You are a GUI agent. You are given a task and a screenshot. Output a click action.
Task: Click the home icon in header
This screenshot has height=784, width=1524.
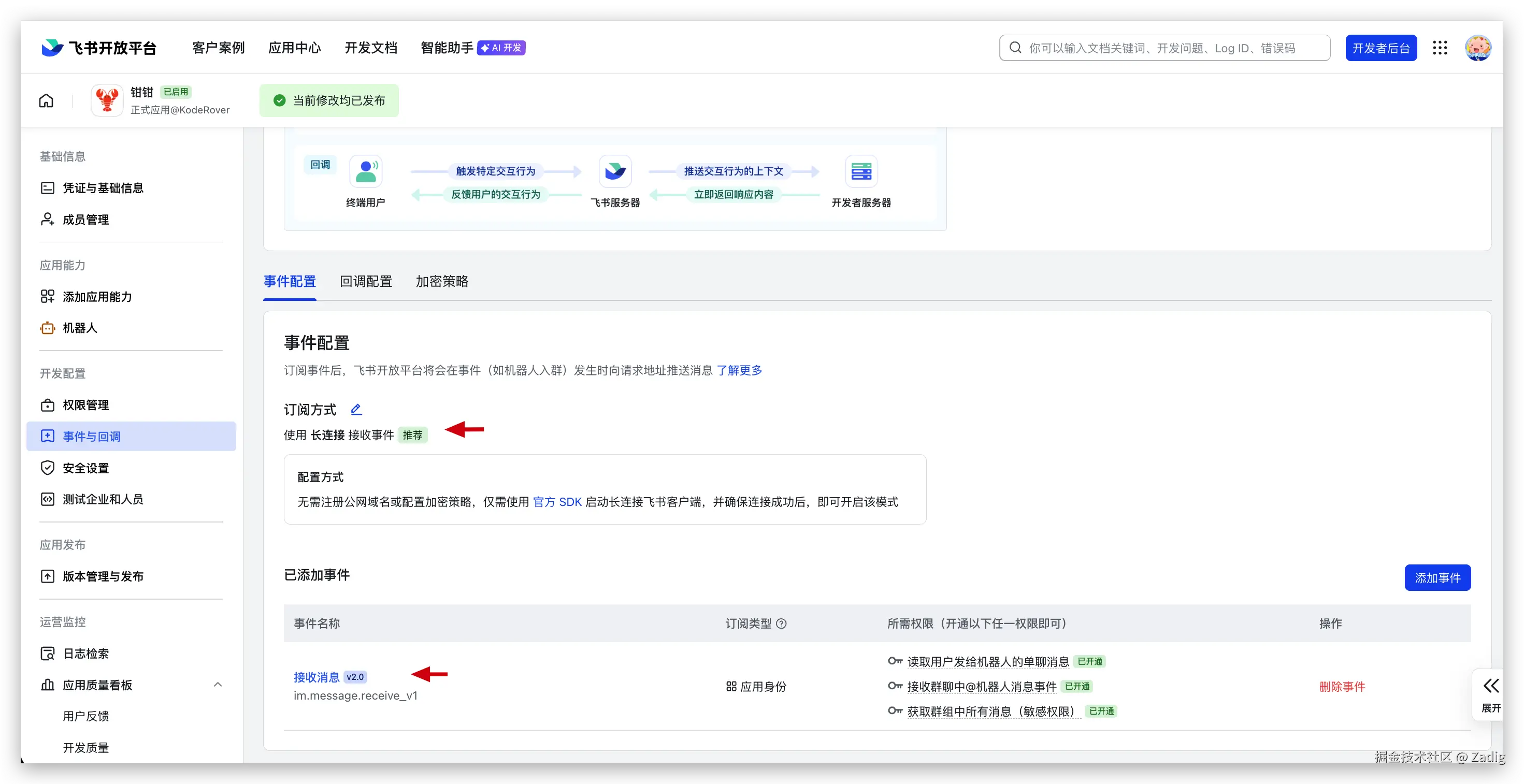(46, 100)
